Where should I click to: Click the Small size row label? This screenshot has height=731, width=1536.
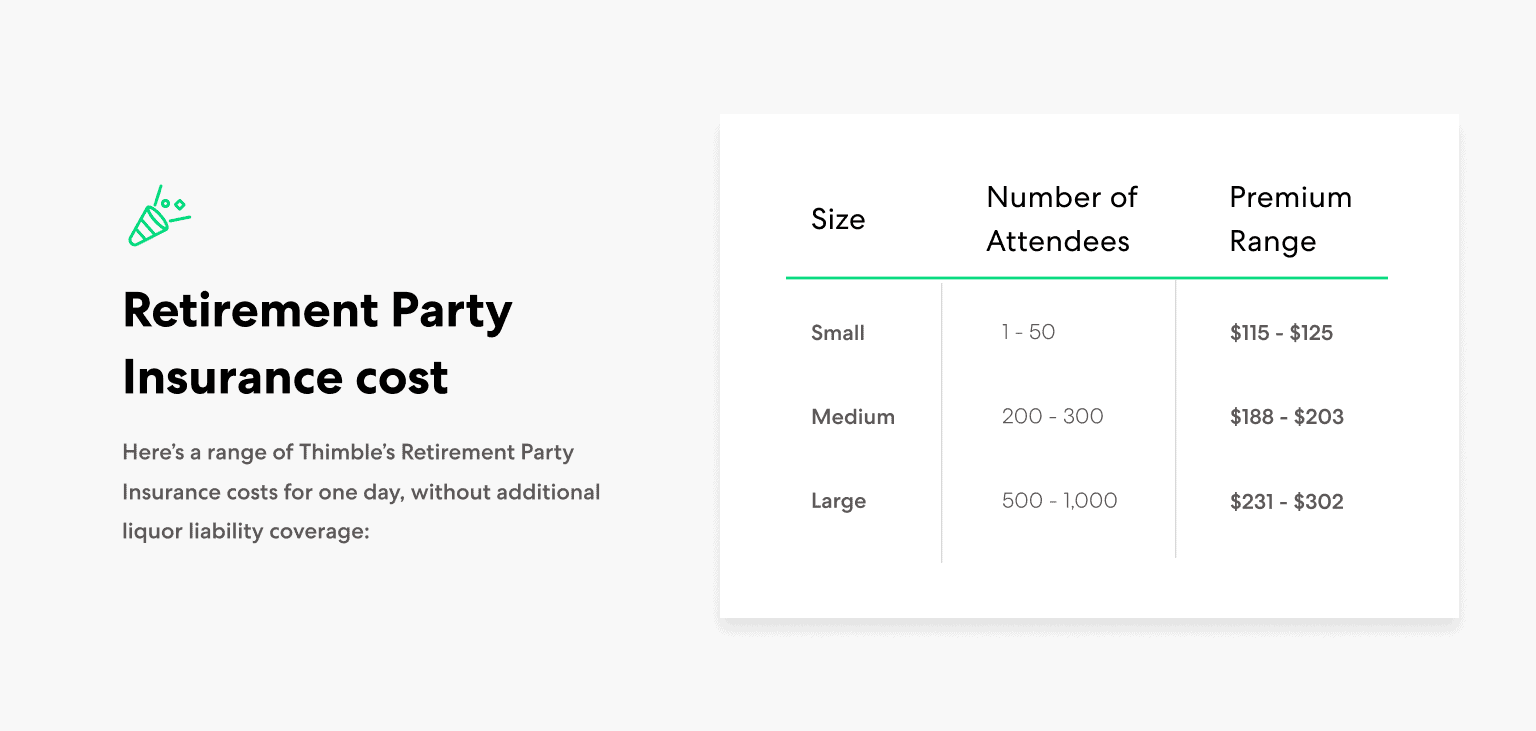click(x=838, y=333)
